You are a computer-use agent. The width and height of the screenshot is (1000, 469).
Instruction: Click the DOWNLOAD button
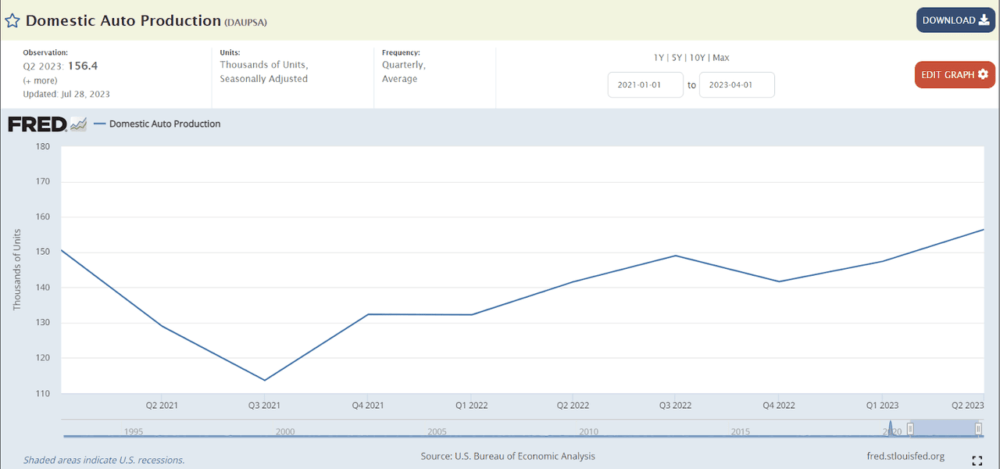955,20
